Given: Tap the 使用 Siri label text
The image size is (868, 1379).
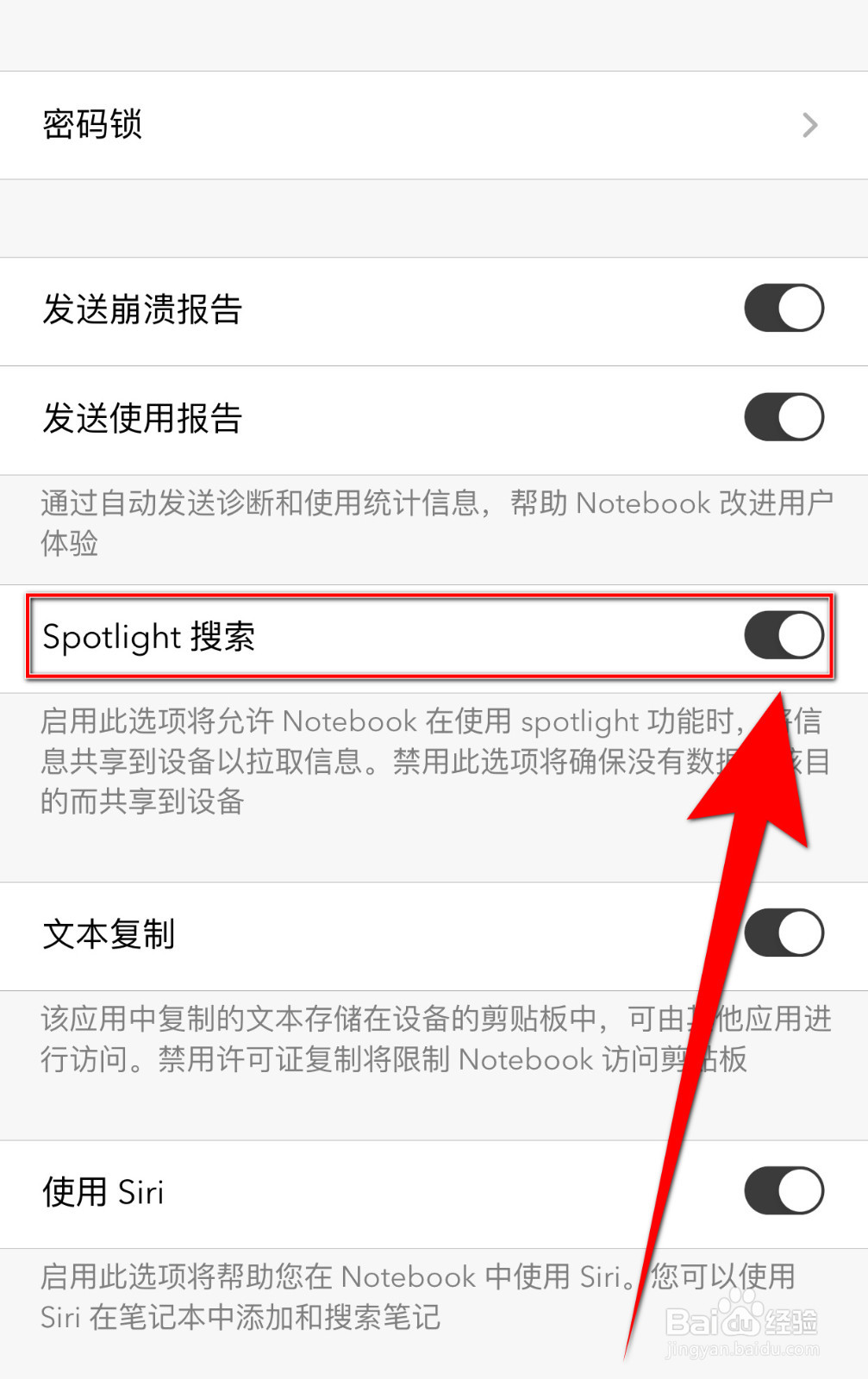Looking at the screenshot, I should click(x=103, y=1193).
